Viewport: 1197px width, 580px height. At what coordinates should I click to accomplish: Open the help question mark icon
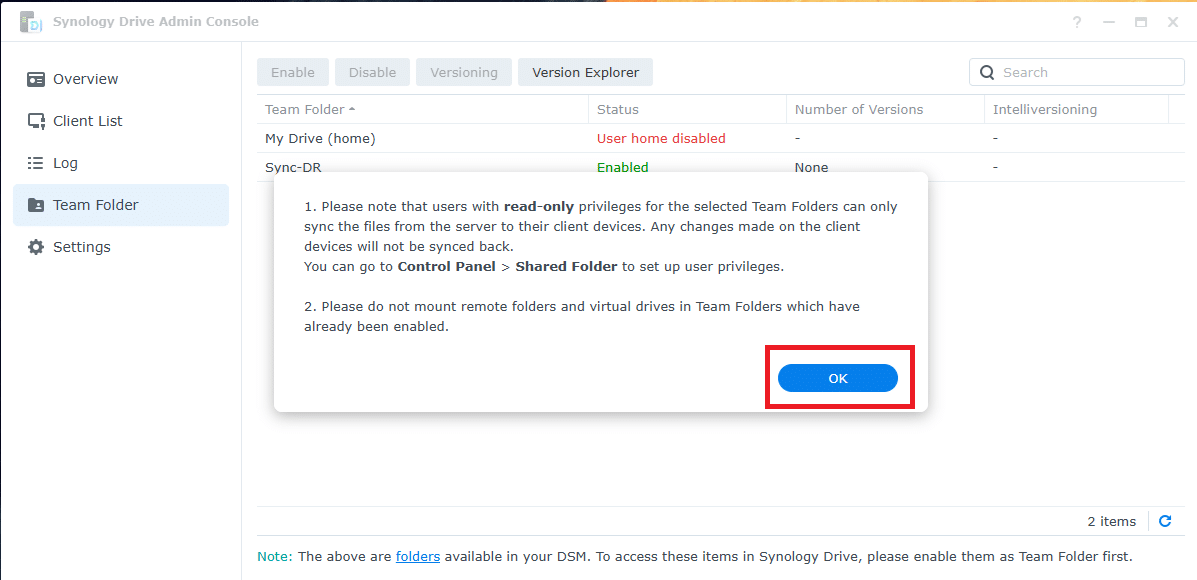[1077, 22]
